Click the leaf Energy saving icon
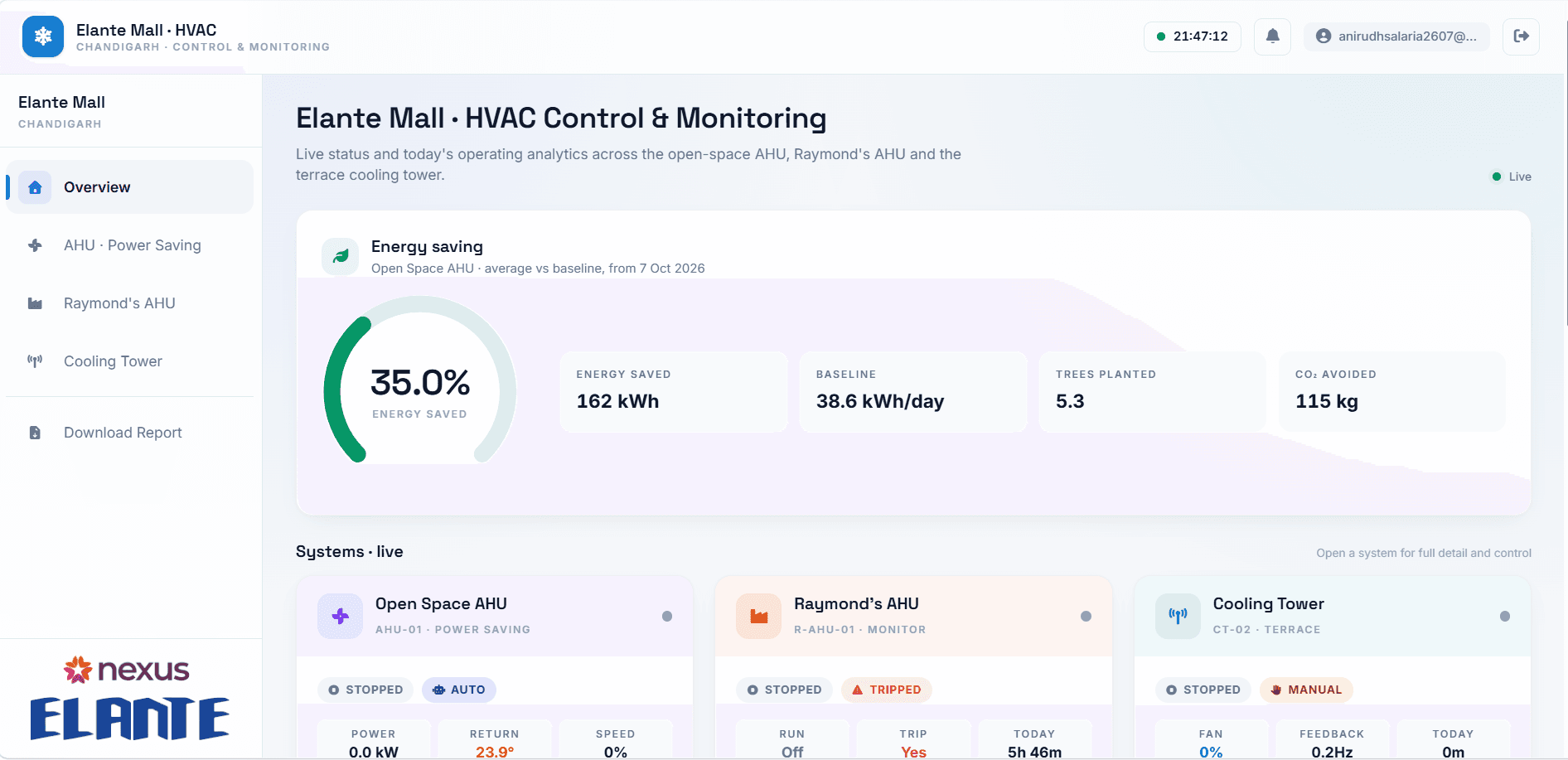Image resolution: width=1568 pixels, height=760 pixels. click(x=340, y=257)
